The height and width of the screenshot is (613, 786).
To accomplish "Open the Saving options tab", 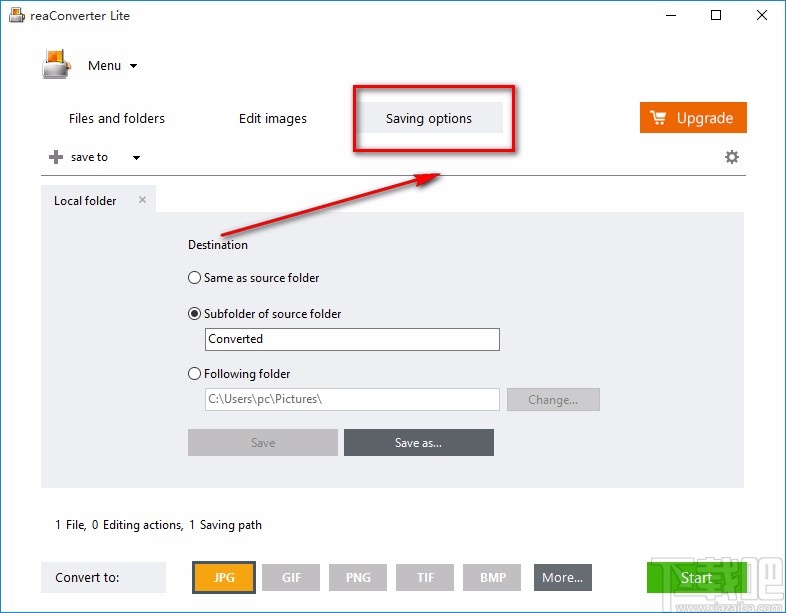I will 429,118.
